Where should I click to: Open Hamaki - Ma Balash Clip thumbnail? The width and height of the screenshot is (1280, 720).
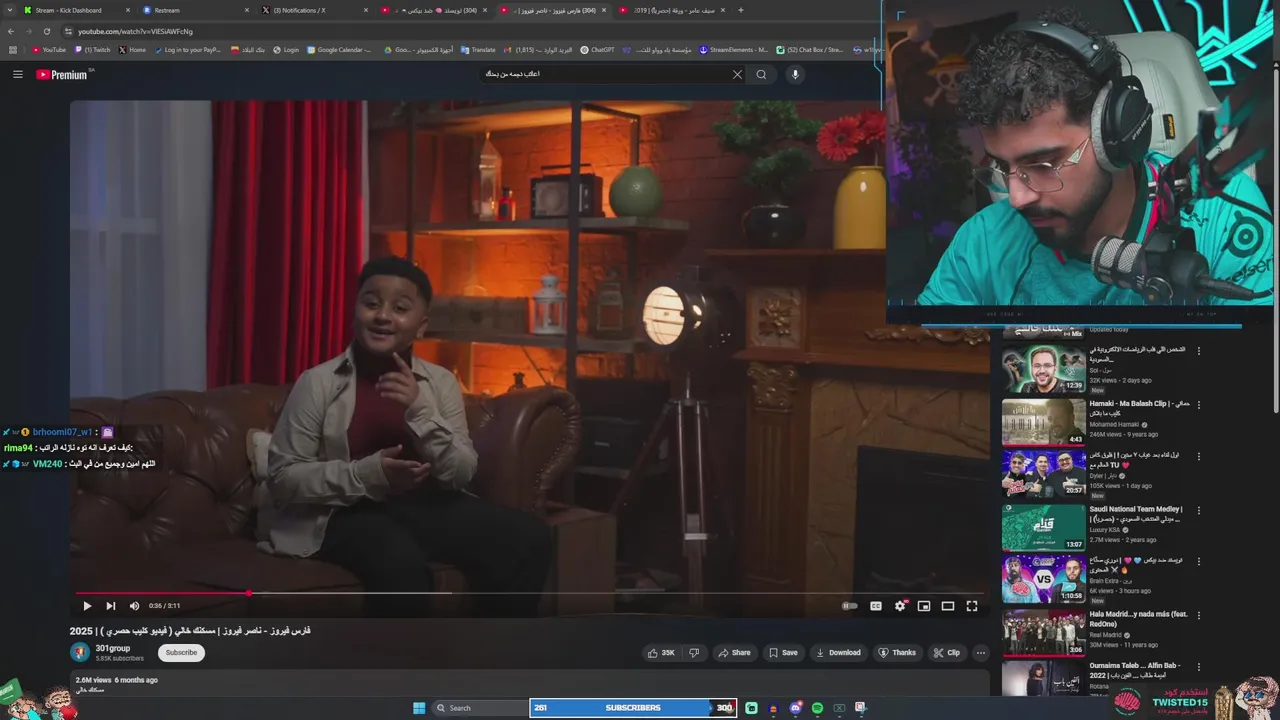tap(1043, 422)
